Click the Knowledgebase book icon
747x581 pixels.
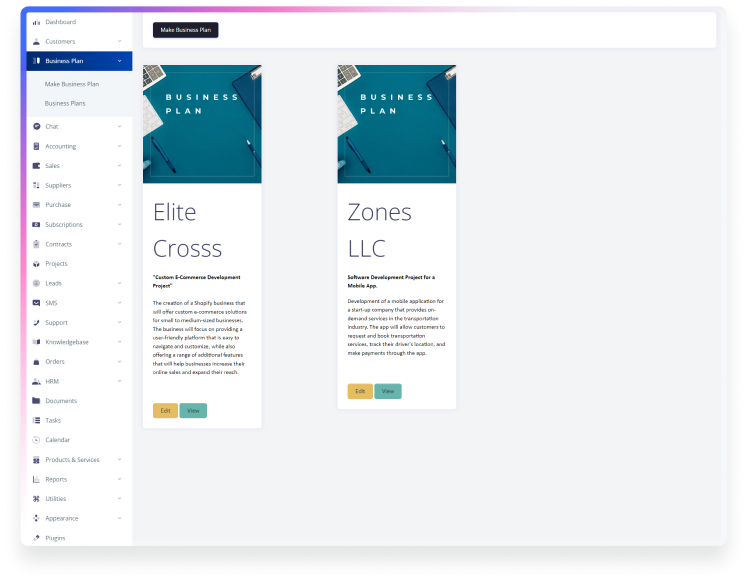36,342
